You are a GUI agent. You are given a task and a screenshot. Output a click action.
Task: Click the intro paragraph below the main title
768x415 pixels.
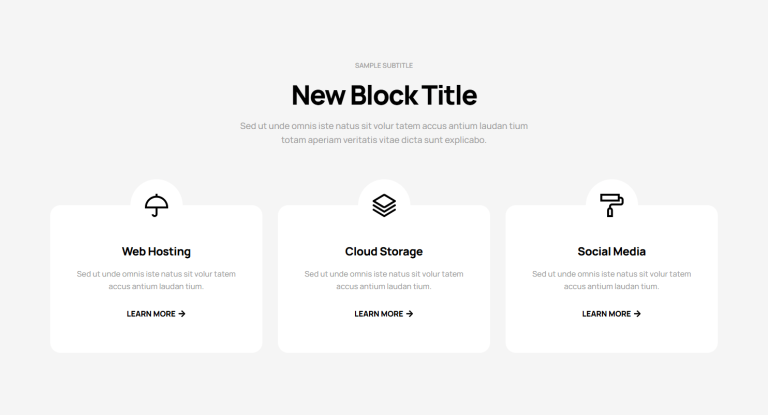384,133
